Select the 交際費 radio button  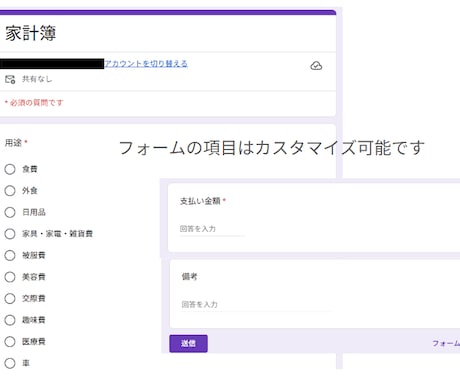10,298
